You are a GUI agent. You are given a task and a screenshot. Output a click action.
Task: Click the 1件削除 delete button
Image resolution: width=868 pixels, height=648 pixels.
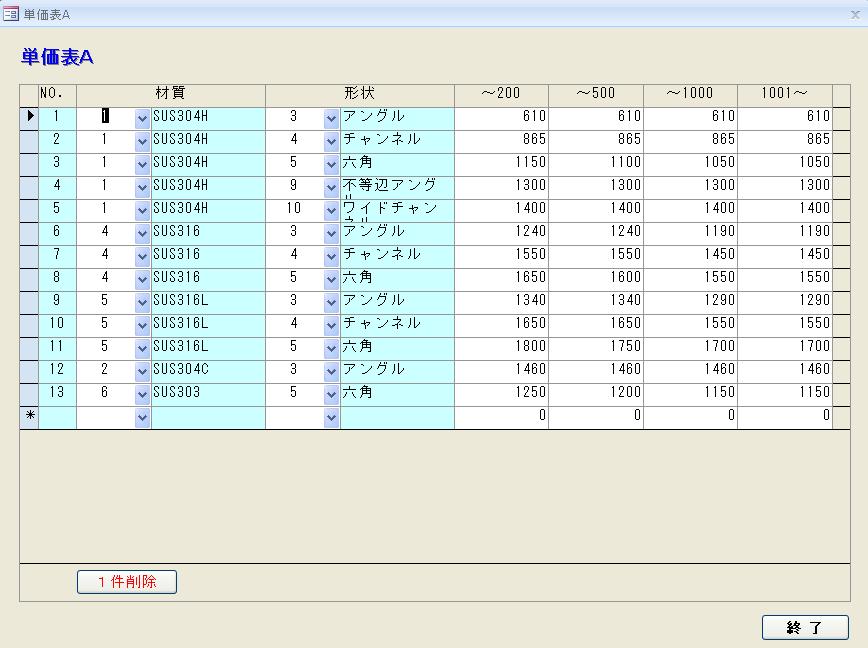point(127,582)
